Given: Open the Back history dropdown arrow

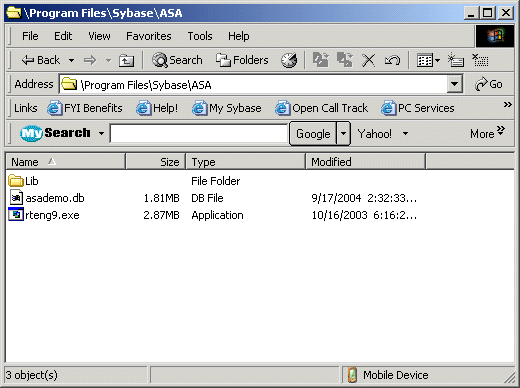Looking at the screenshot, I should coord(71,61).
